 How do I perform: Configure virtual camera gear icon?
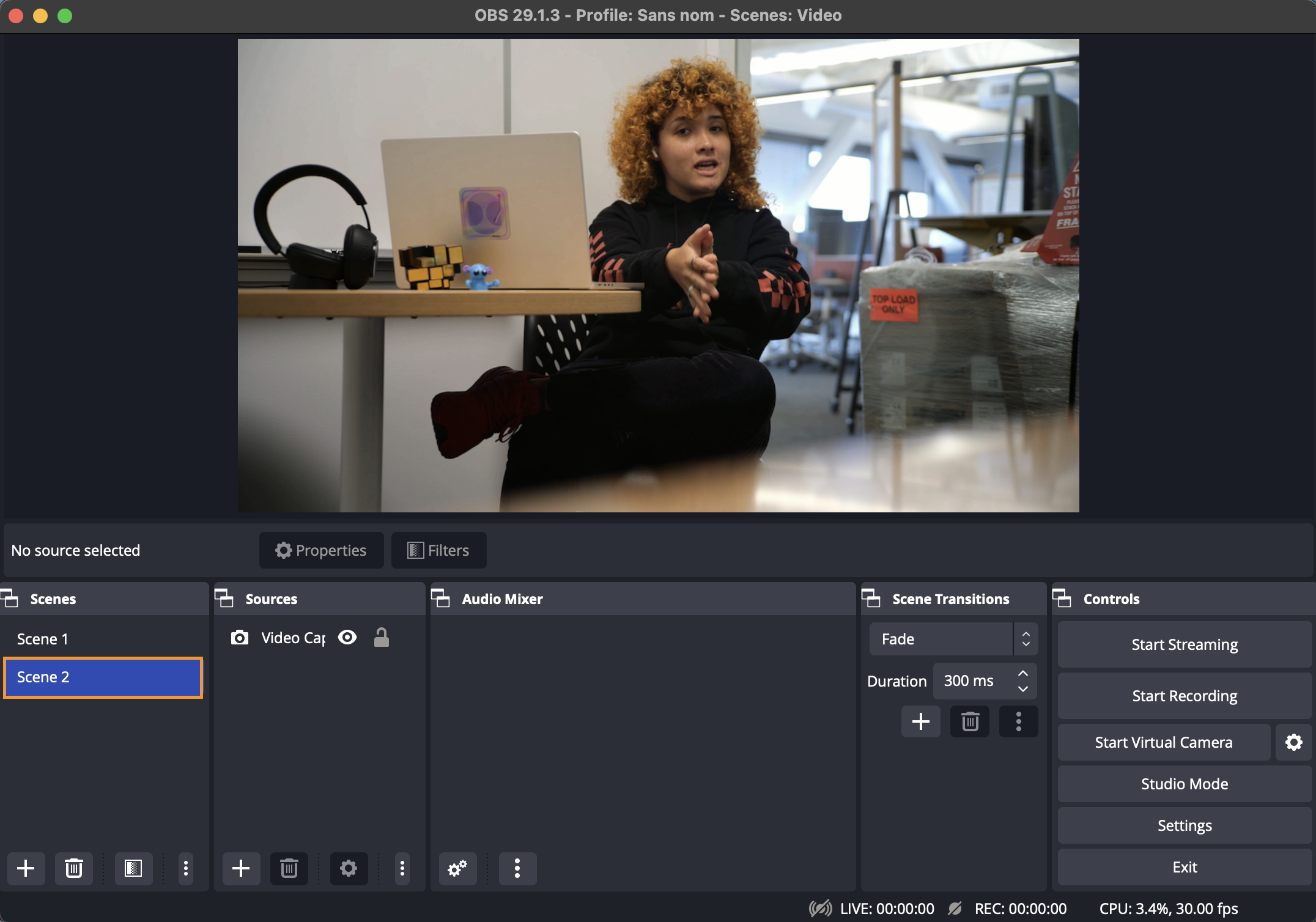[1293, 742]
